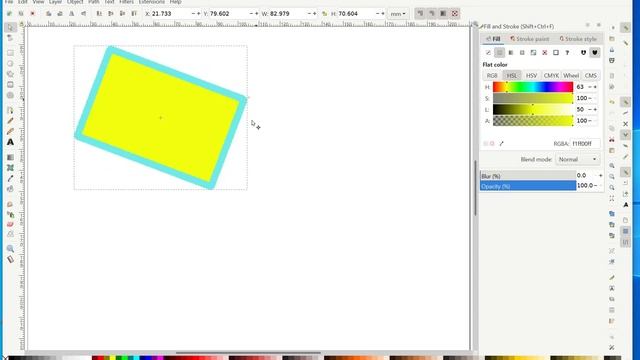Click the first rotate object toolbar icon

point(48,13)
